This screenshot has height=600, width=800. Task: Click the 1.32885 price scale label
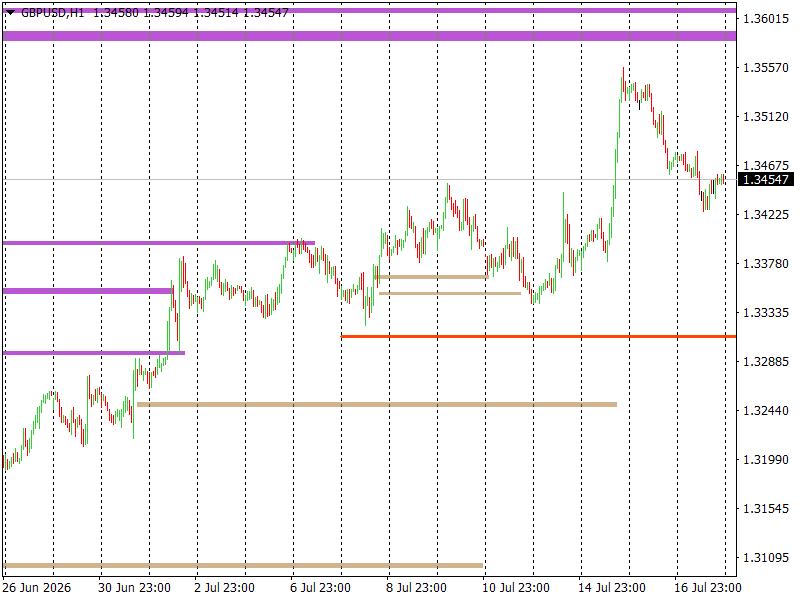pos(766,362)
